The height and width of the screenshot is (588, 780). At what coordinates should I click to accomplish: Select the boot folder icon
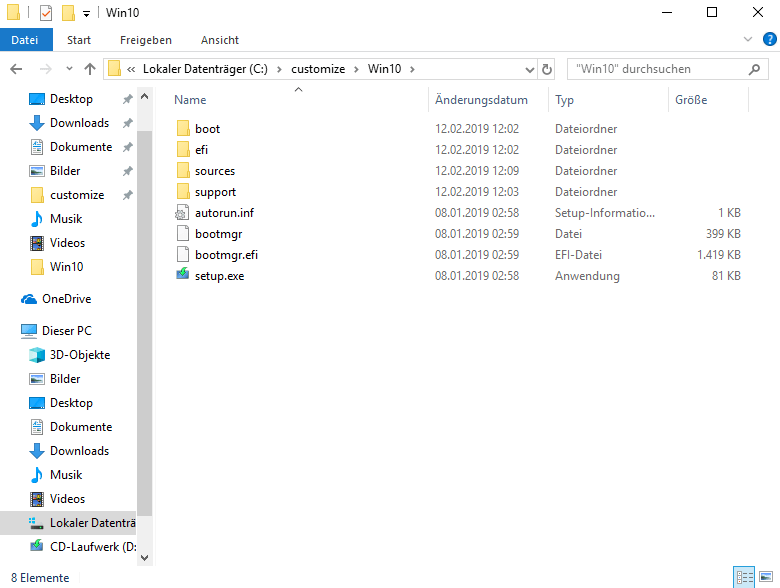[x=183, y=128]
